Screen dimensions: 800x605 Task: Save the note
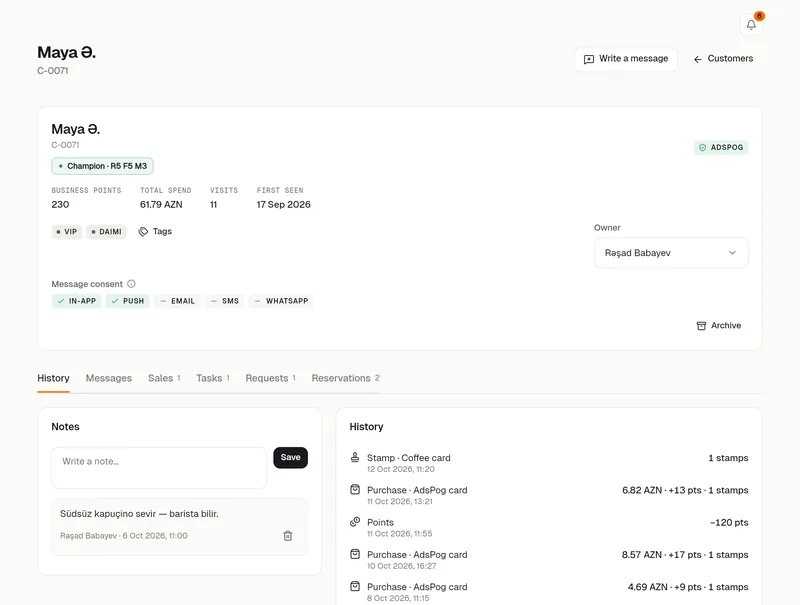290,458
